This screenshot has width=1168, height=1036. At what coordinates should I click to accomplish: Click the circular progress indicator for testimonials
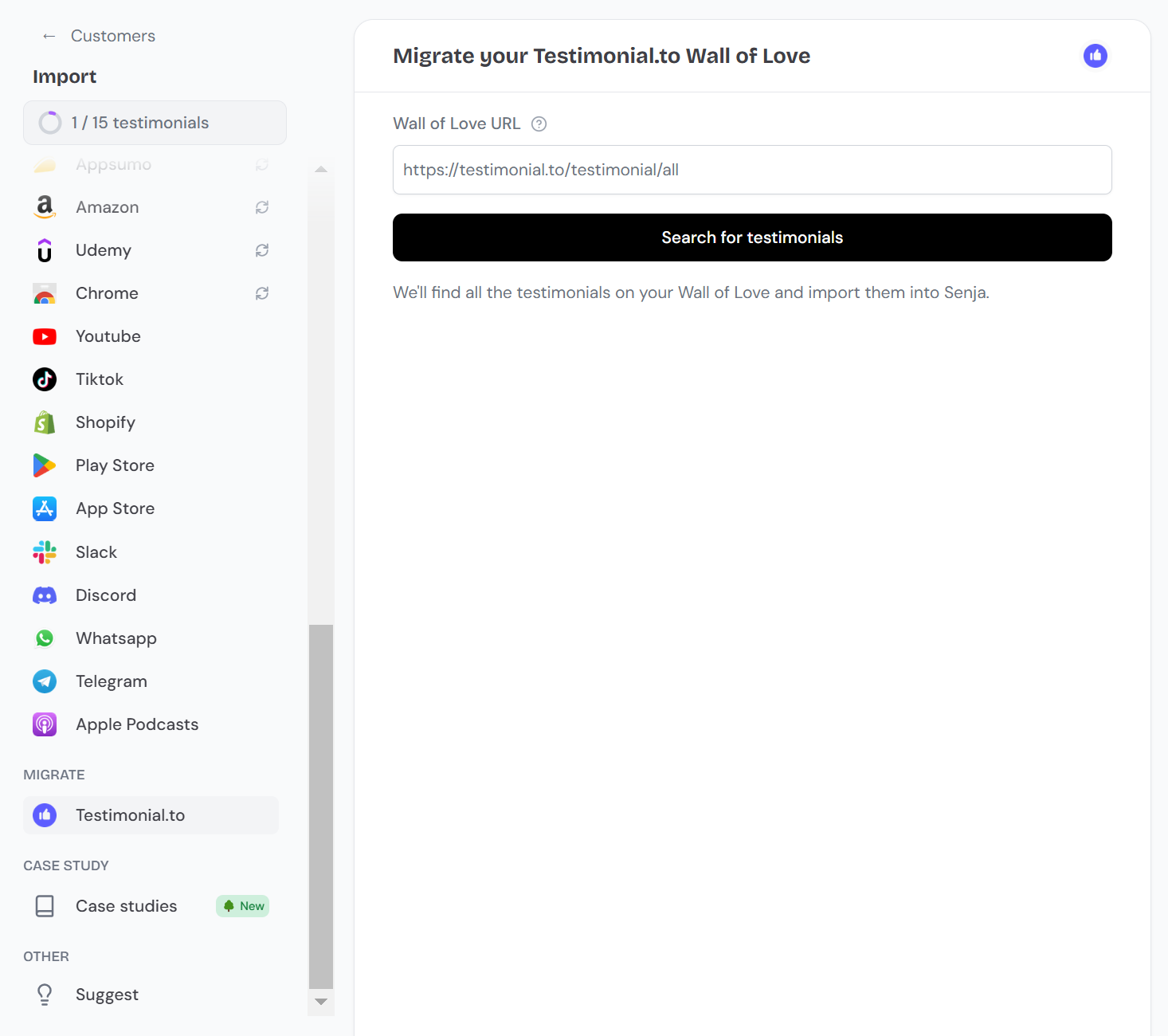point(50,123)
